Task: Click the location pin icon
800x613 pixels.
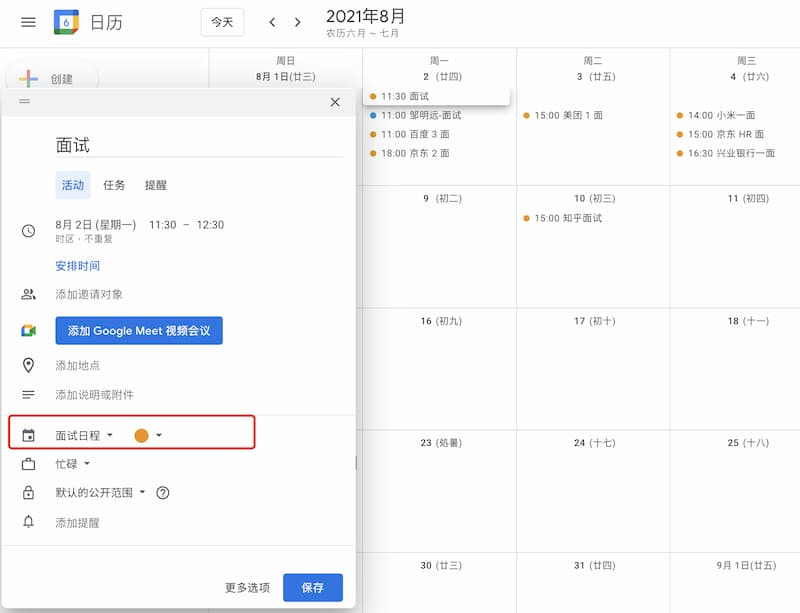Action: coord(29,365)
